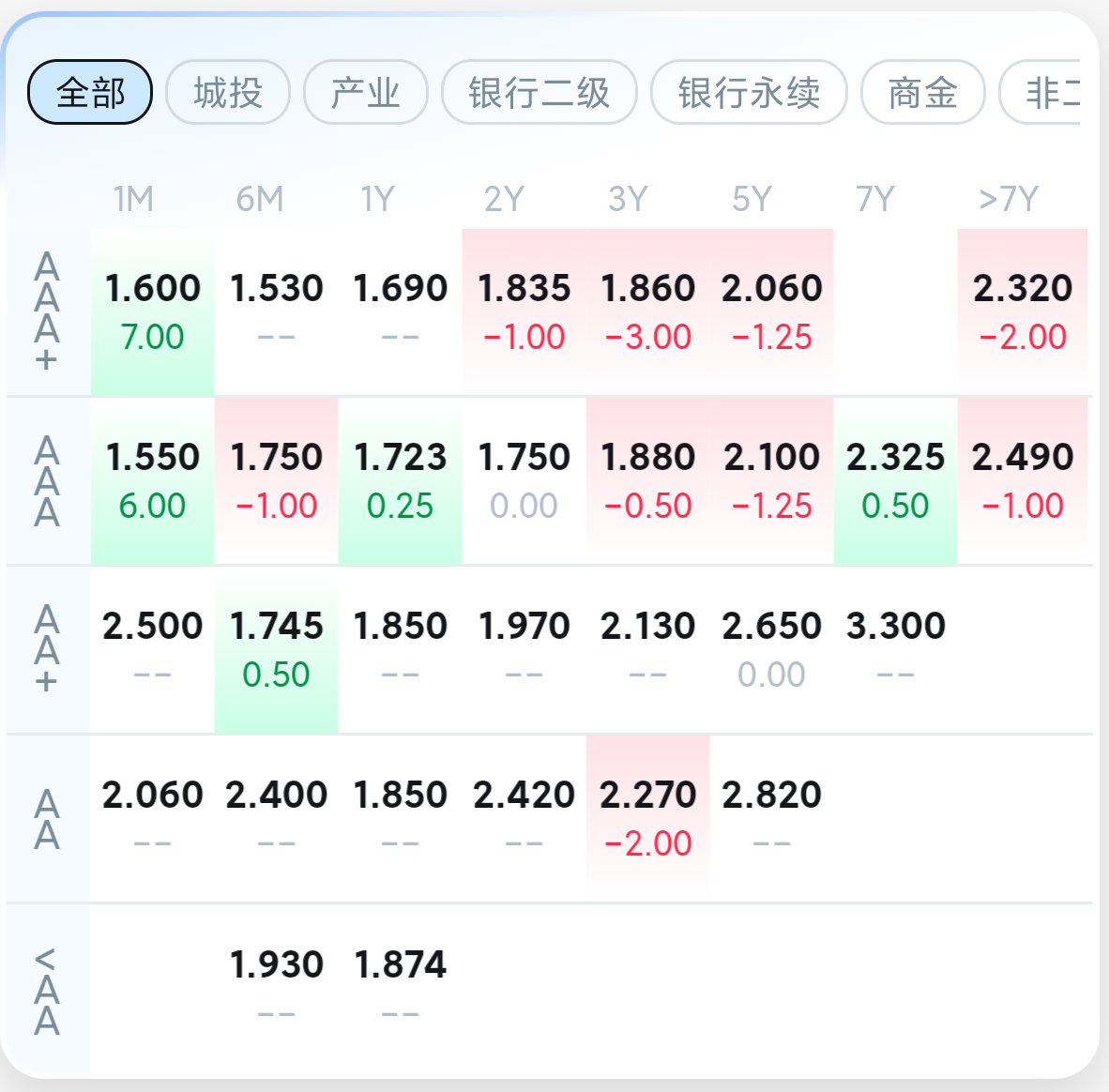
Task: Select the 银行二级 tab
Action: (539, 92)
